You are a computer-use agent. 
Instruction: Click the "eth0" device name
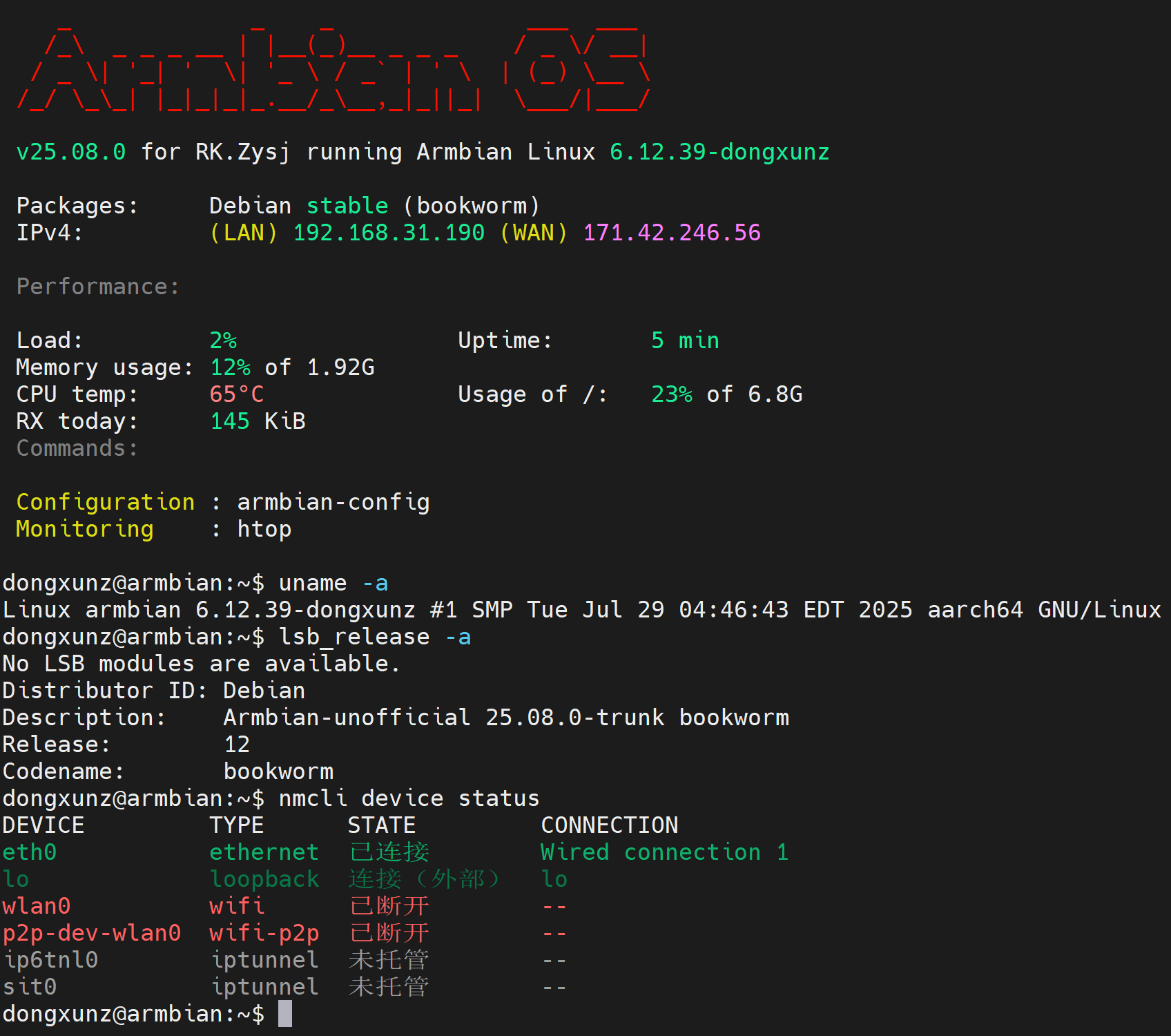pos(30,852)
